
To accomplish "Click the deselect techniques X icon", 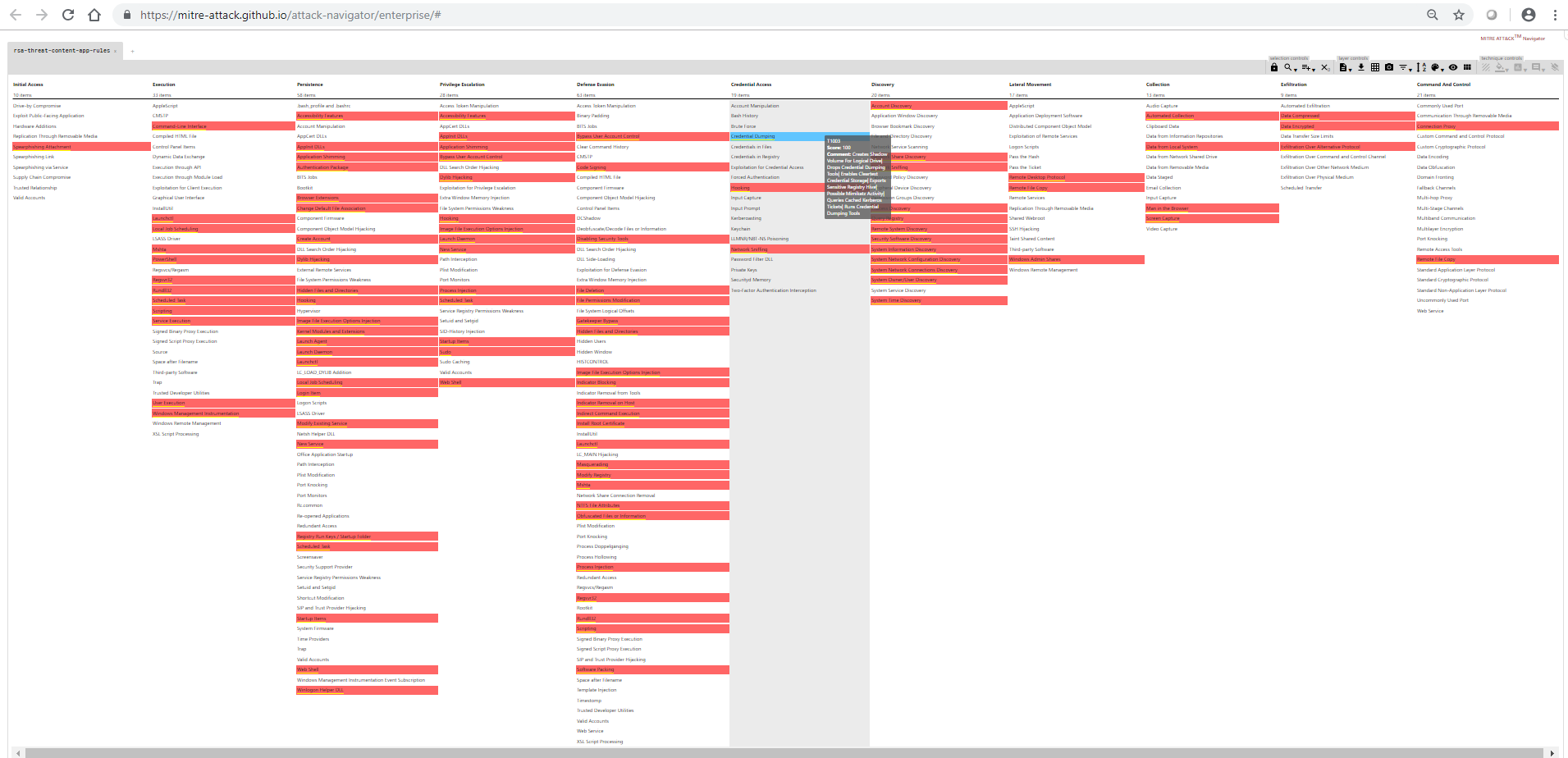I will (1325, 67).
